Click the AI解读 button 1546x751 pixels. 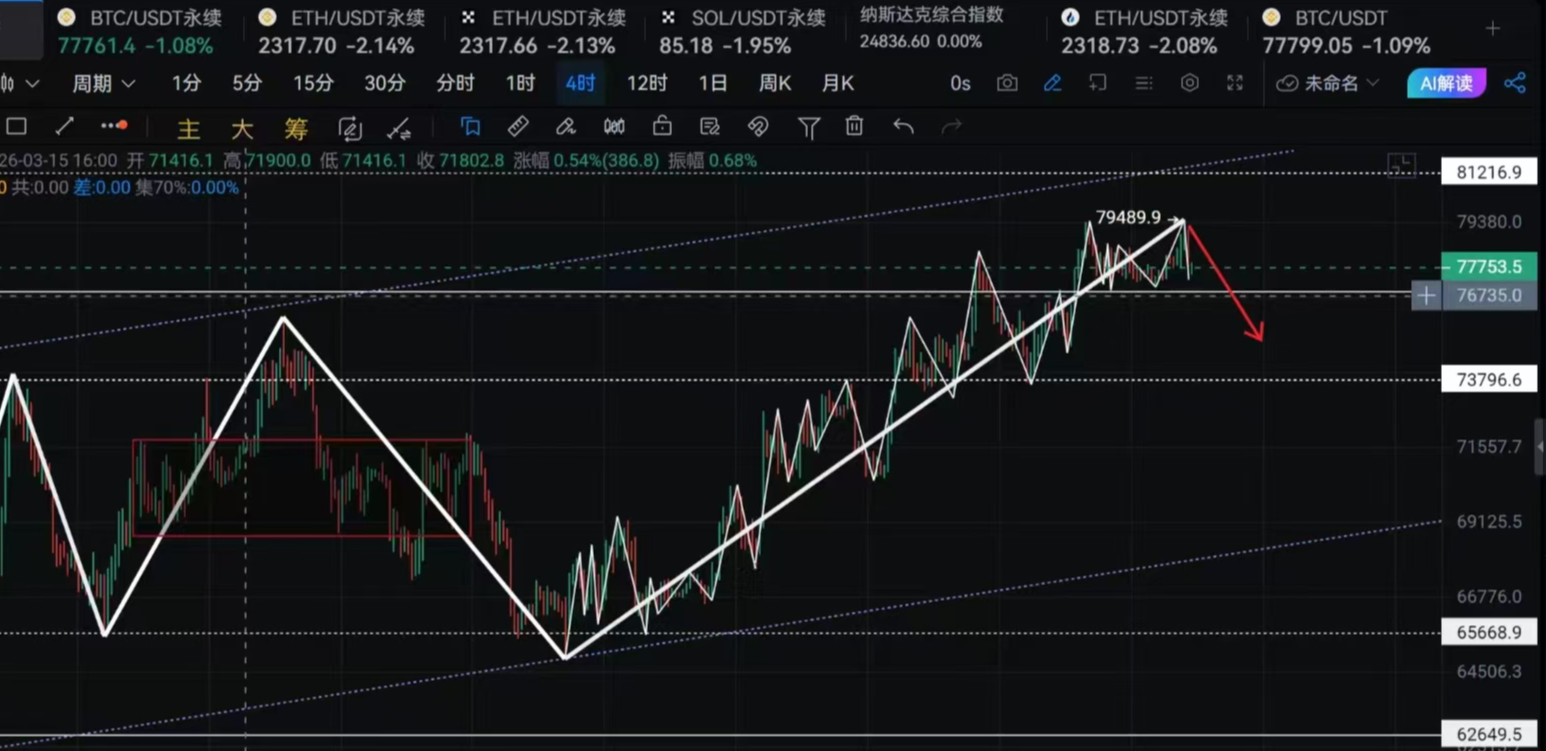tap(1446, 83)
